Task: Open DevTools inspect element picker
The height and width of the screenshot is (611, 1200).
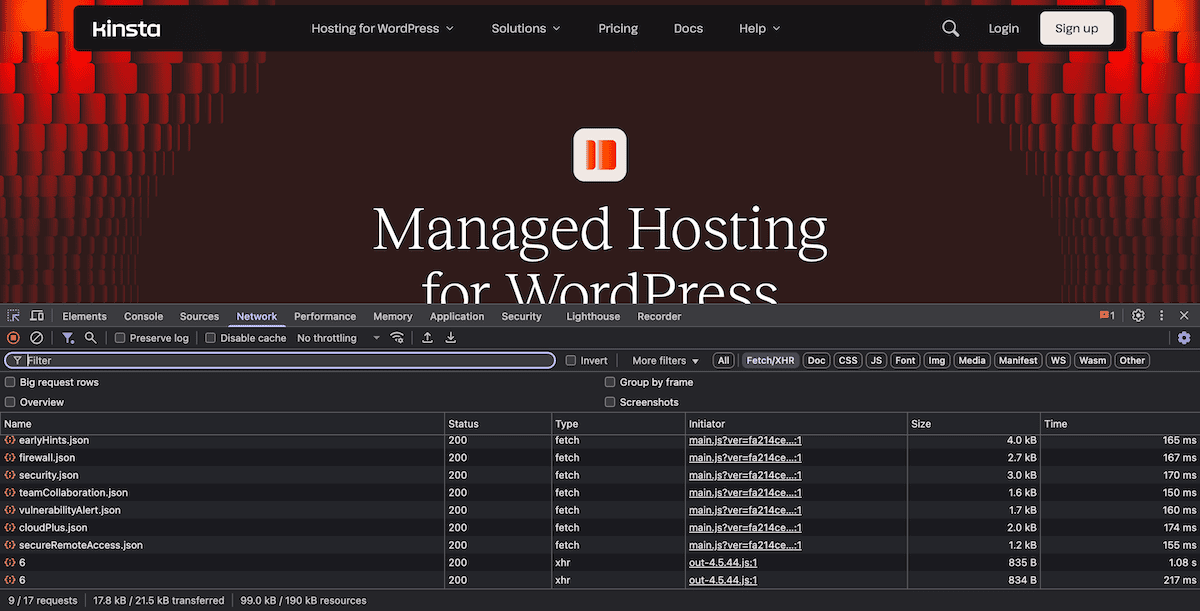Action: coord(14,316)
